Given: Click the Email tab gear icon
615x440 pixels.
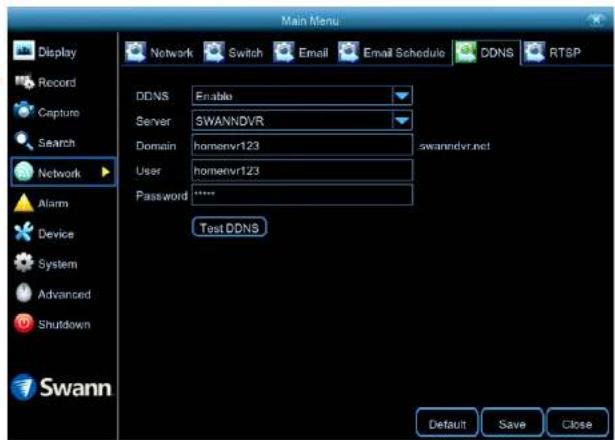Looking at the screenshot, I should point(284,52).
